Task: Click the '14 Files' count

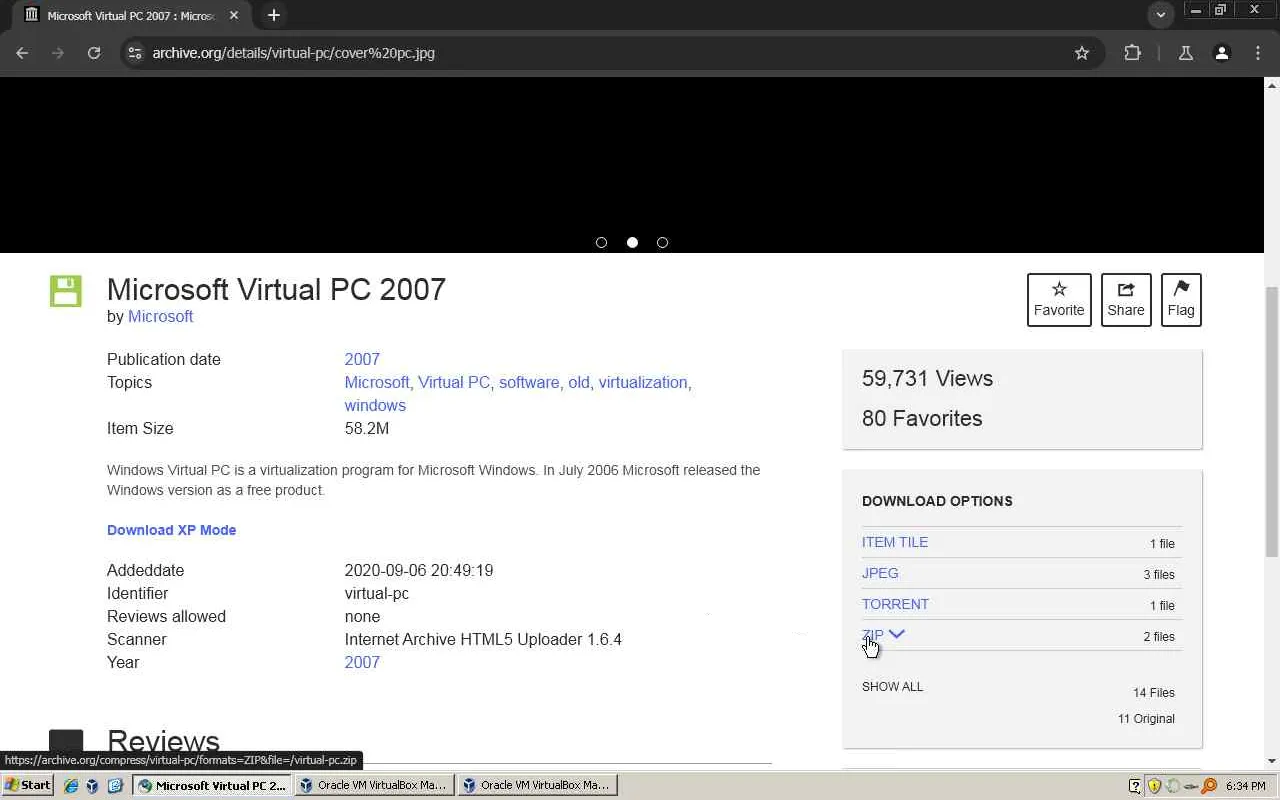Action: coord(1154,693)
